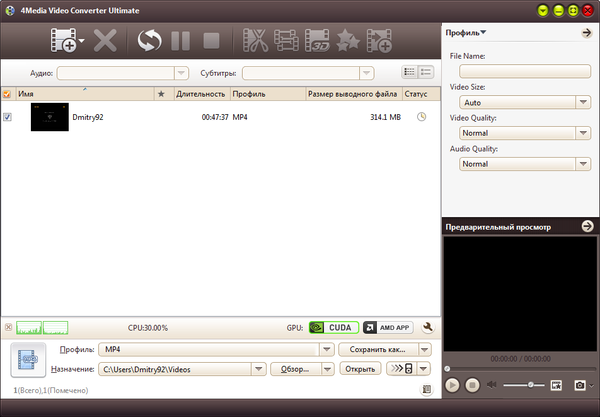The height and width of the screenshot is (417, 600).
Task: Open settings with the wrench icon
Action: click(428, 327)
